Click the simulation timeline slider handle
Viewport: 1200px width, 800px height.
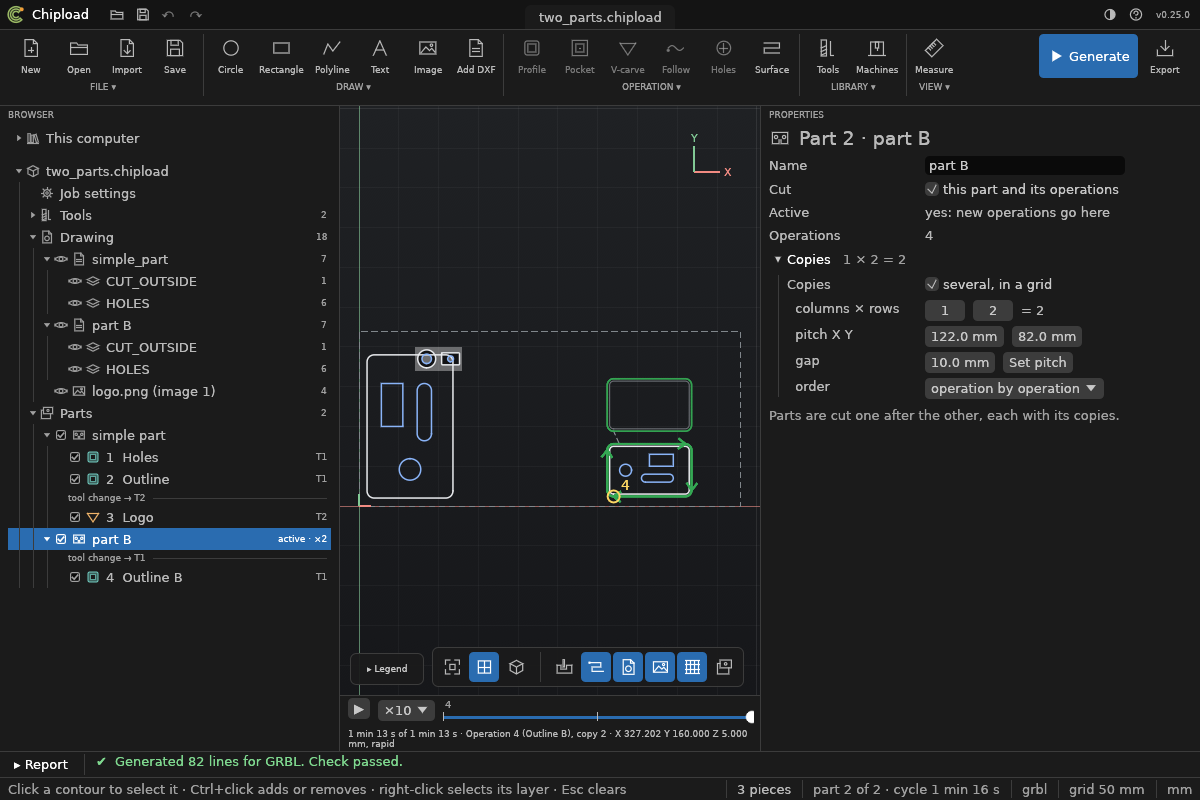(750, 717)
